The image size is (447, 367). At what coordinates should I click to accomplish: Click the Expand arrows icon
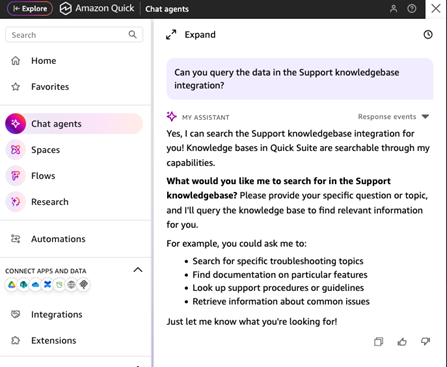[x=171, y=35]
